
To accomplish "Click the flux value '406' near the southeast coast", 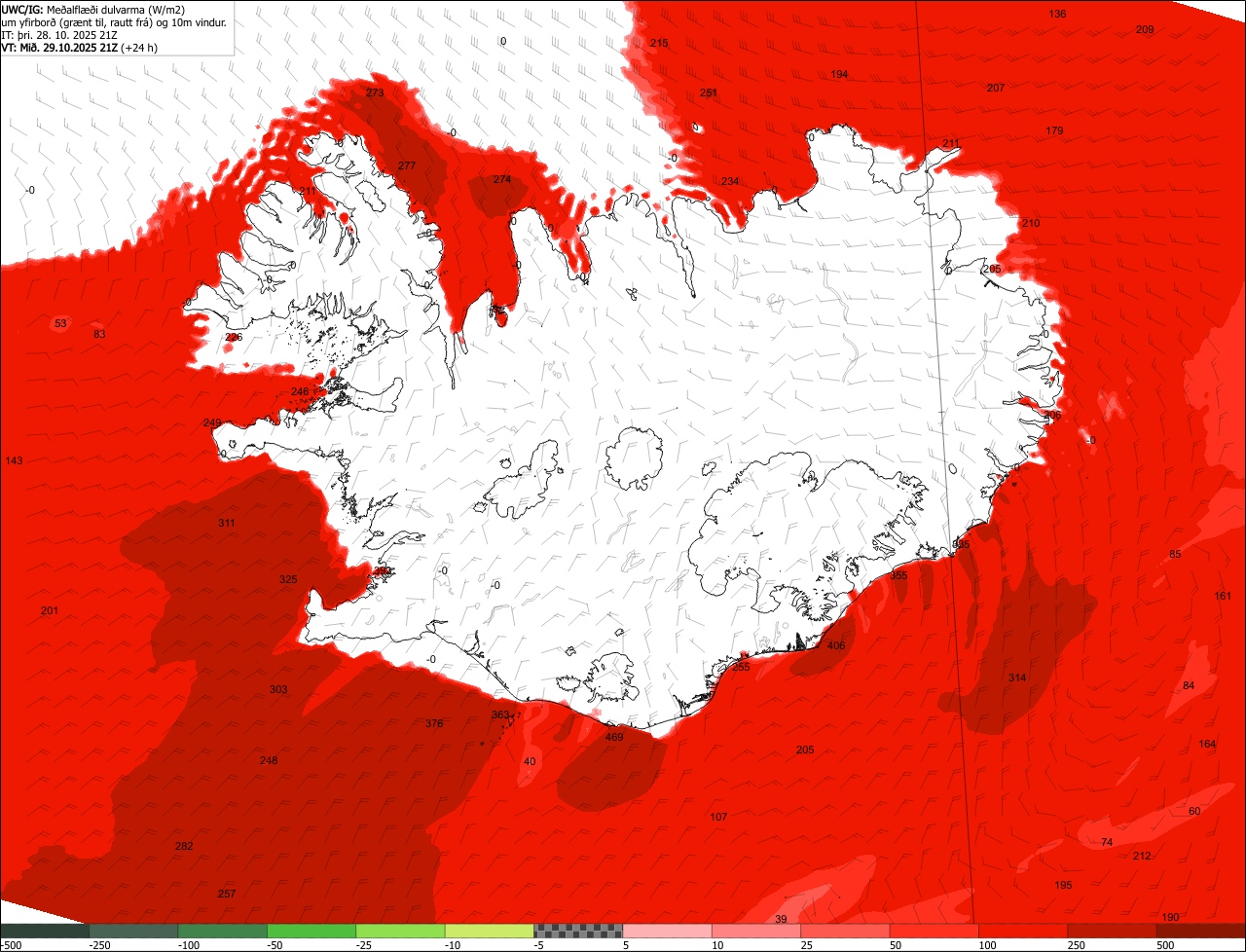I will [836, 645].
